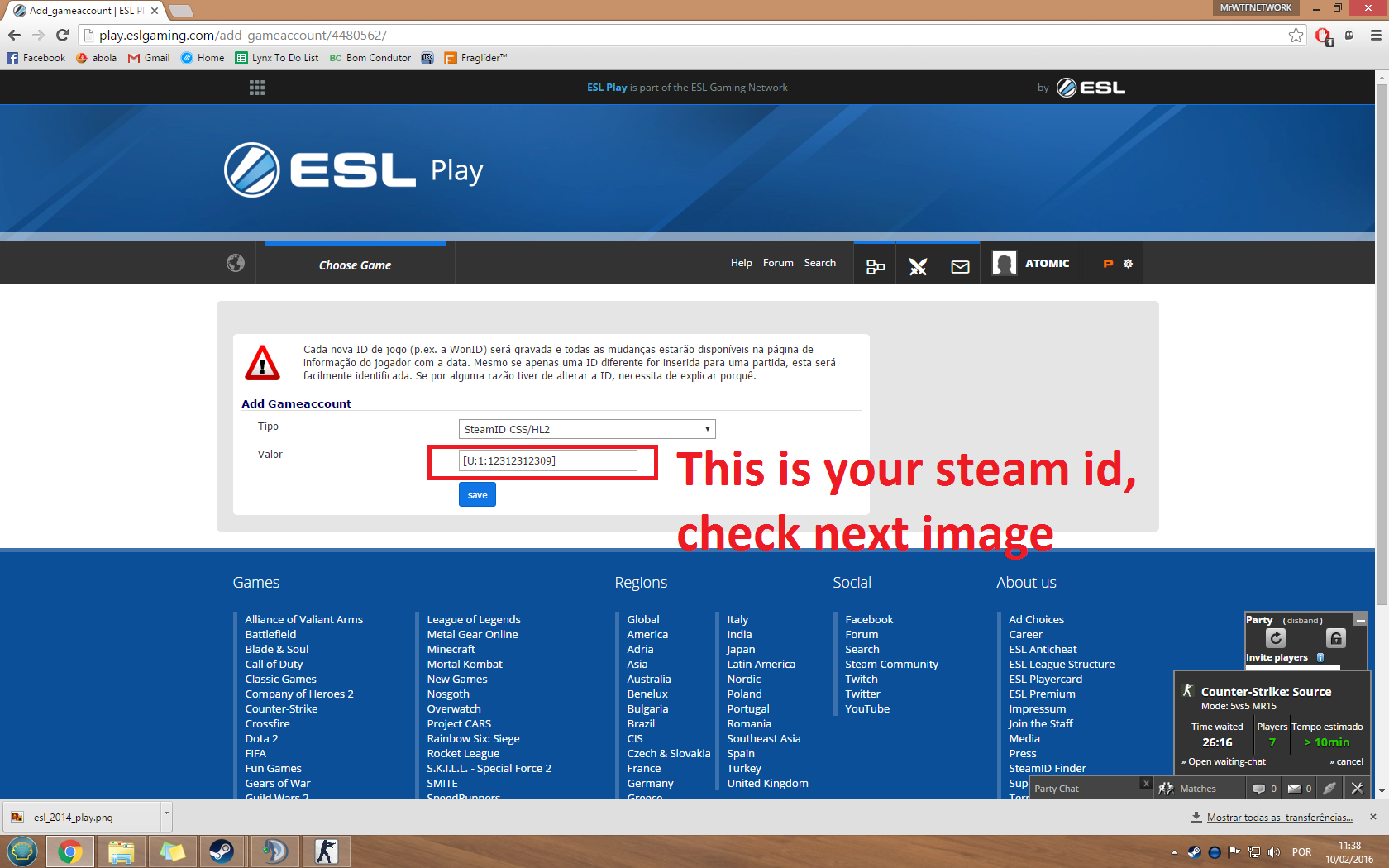Click the wrench tools icon in bottom bar
The image size is (1389, 868).
(x=1357, y=789)
